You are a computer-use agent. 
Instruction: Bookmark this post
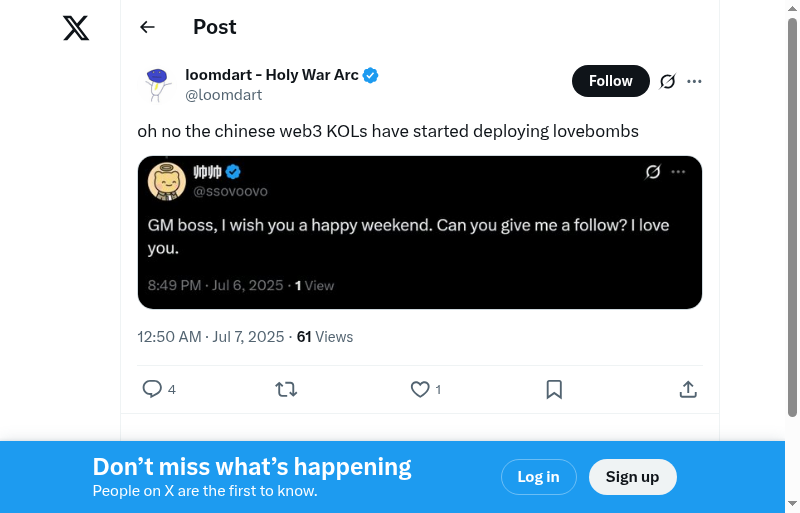coord(554,389)
